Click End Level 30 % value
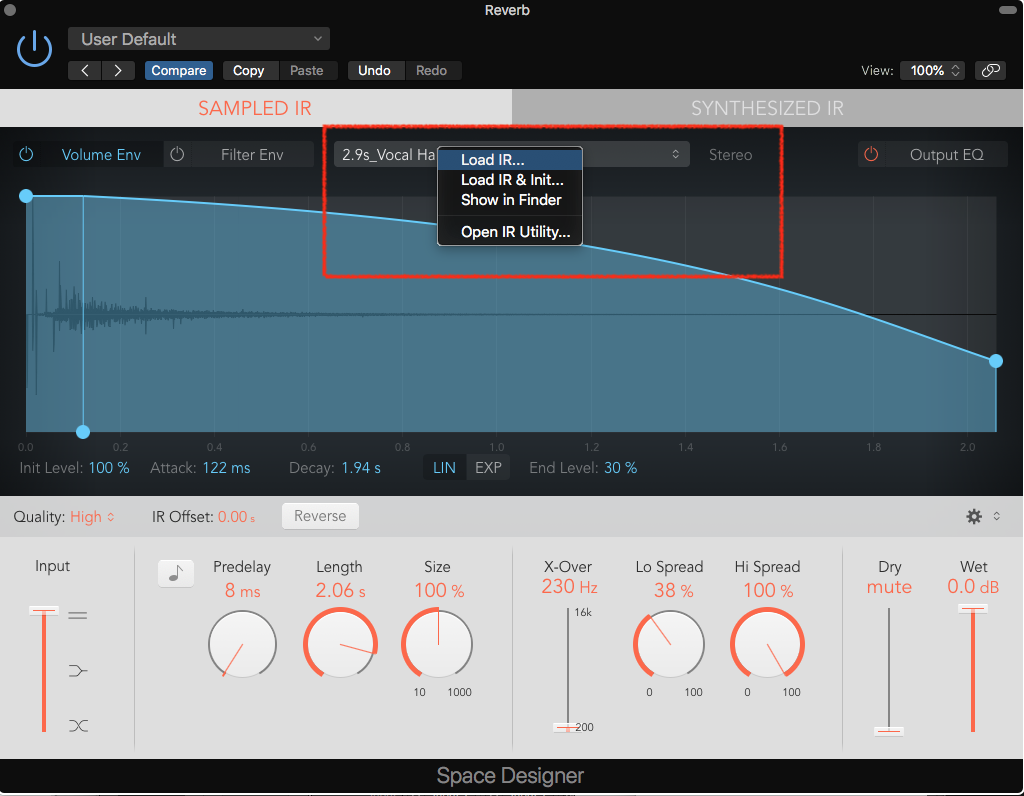The width and height of the screenshot is (1024, 796). pyautogui.click(x=620, y=468)
